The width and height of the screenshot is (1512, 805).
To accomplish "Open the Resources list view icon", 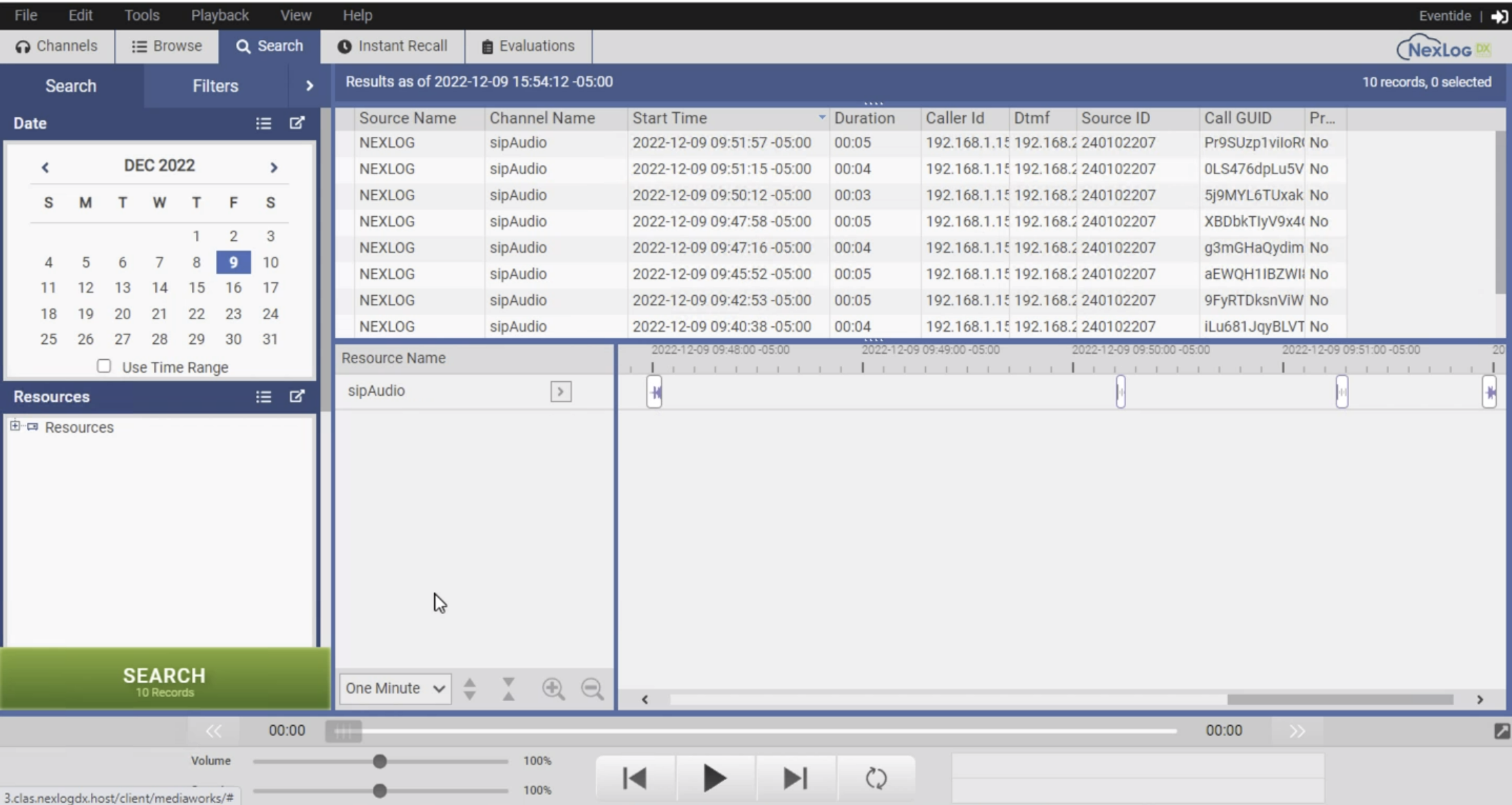I will [x=263, y=396].
